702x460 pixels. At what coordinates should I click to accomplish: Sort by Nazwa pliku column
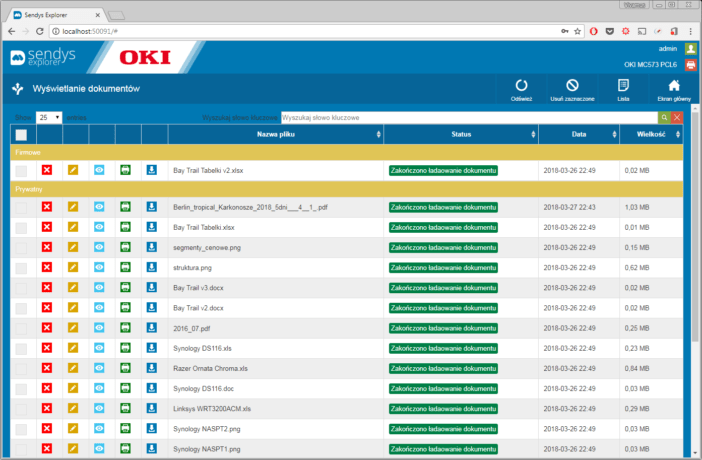(276, 134)
